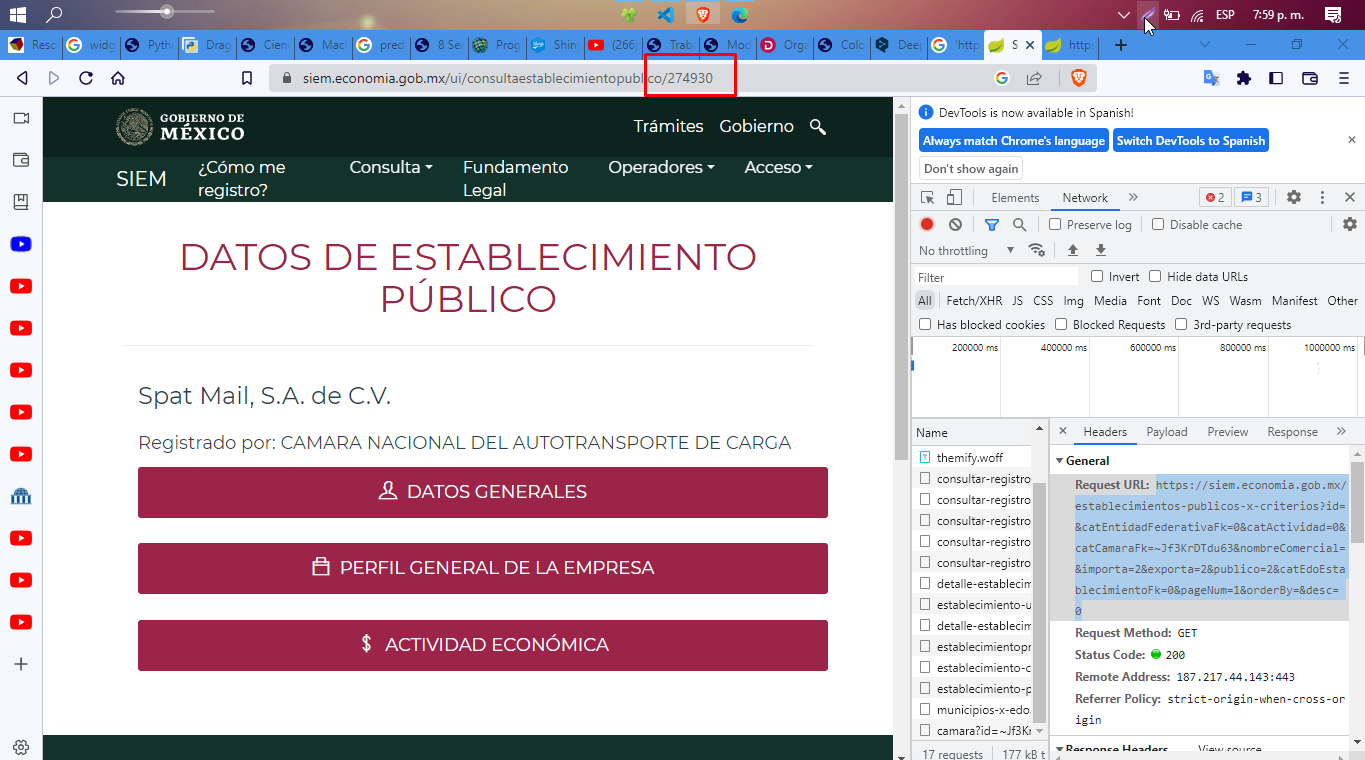Select the inspect element cursor tool

pos(927,197)
